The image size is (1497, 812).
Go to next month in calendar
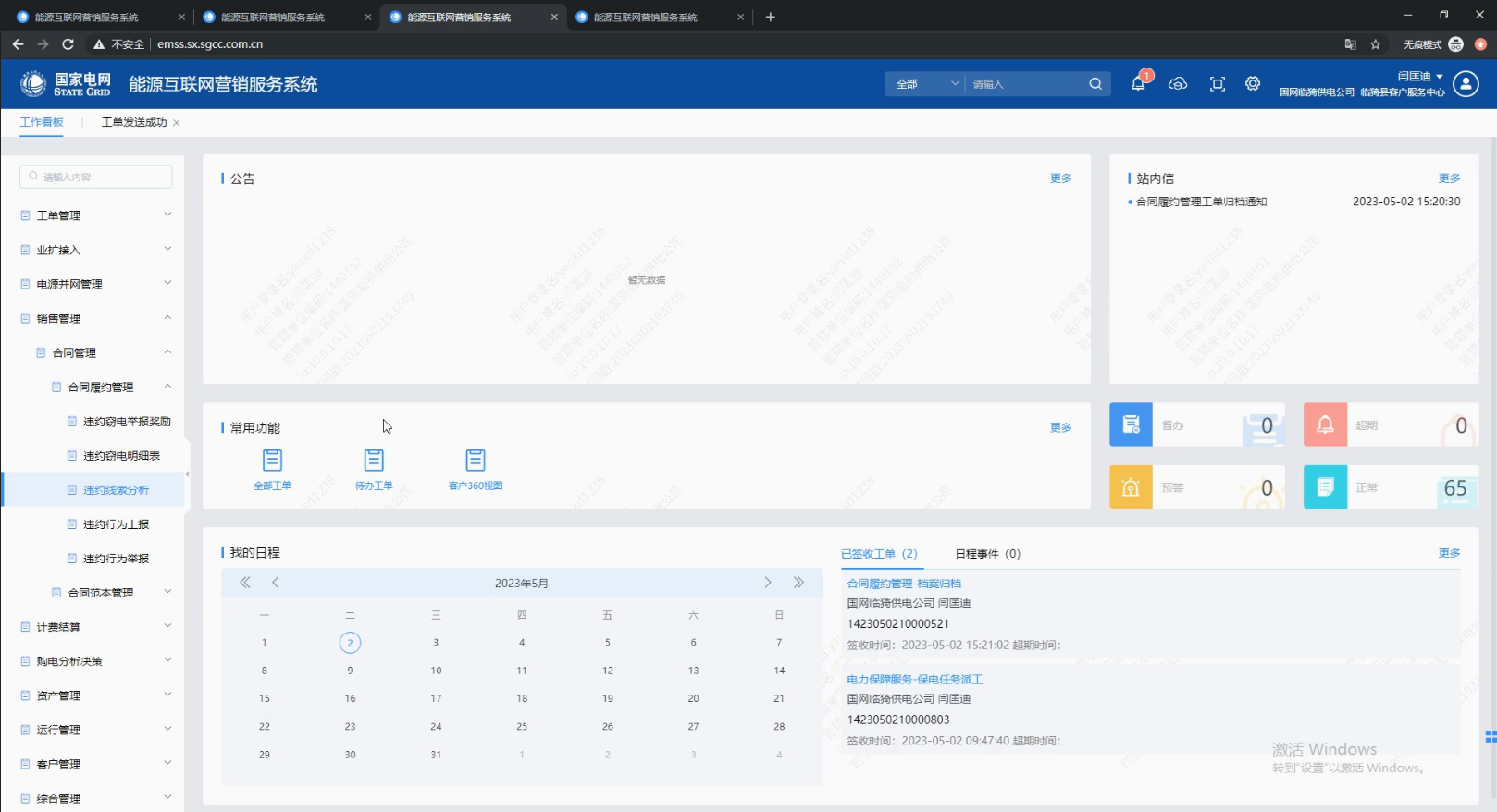pos(767,583)
